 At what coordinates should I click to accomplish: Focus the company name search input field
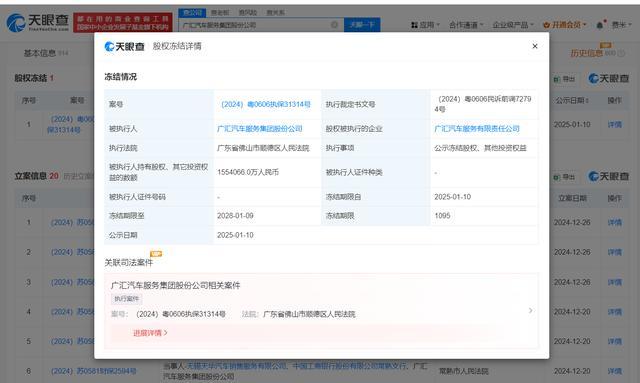click(255, 25)
